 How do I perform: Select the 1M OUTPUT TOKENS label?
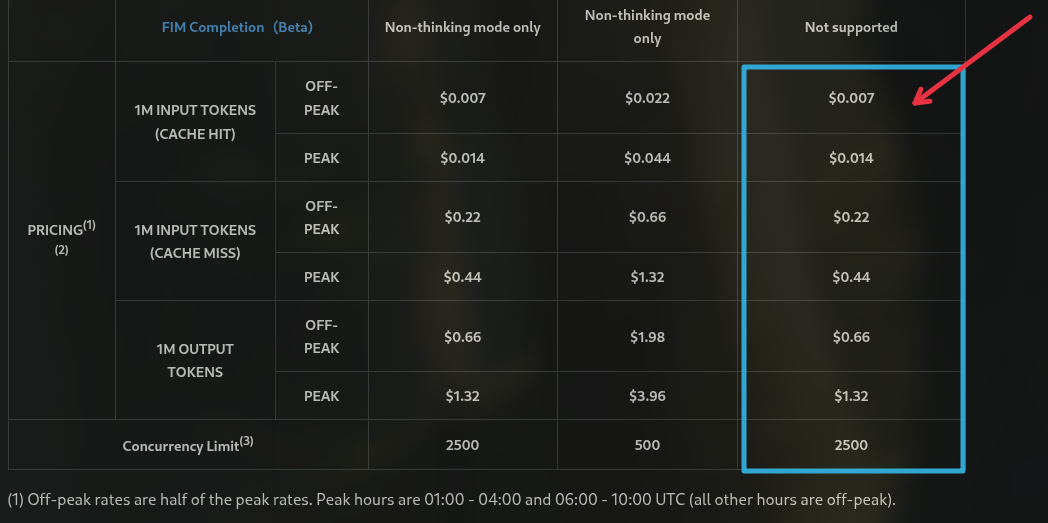point(195,360)
